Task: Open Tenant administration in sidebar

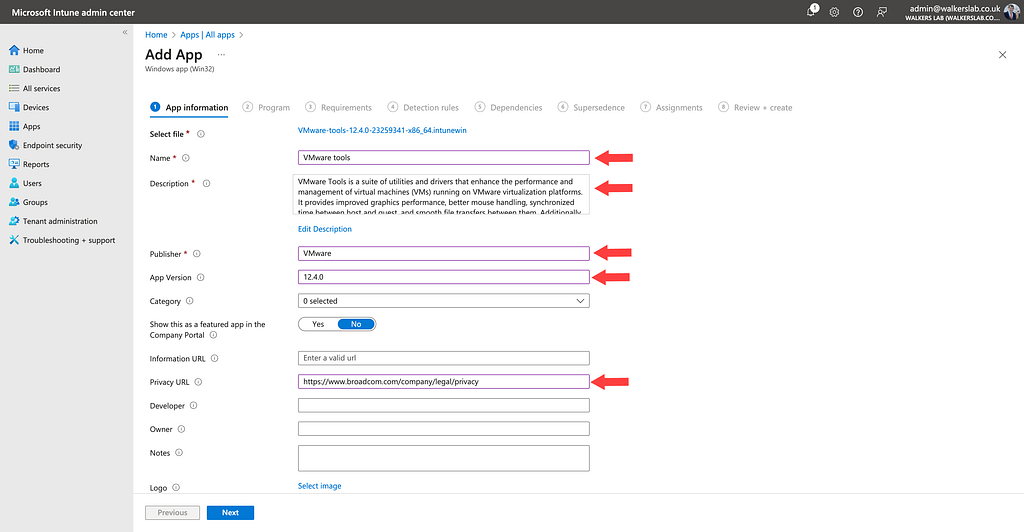Action: point(60,221)
